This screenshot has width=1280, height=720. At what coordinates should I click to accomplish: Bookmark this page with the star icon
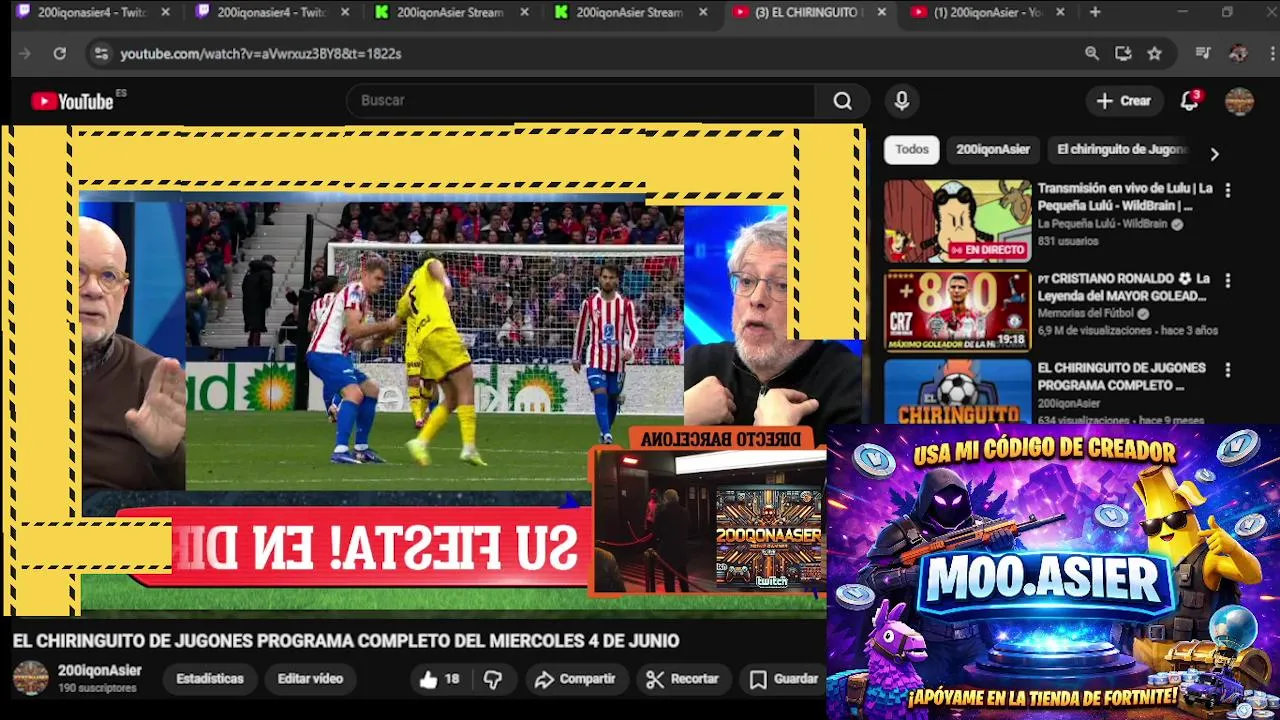(1155, 54)
